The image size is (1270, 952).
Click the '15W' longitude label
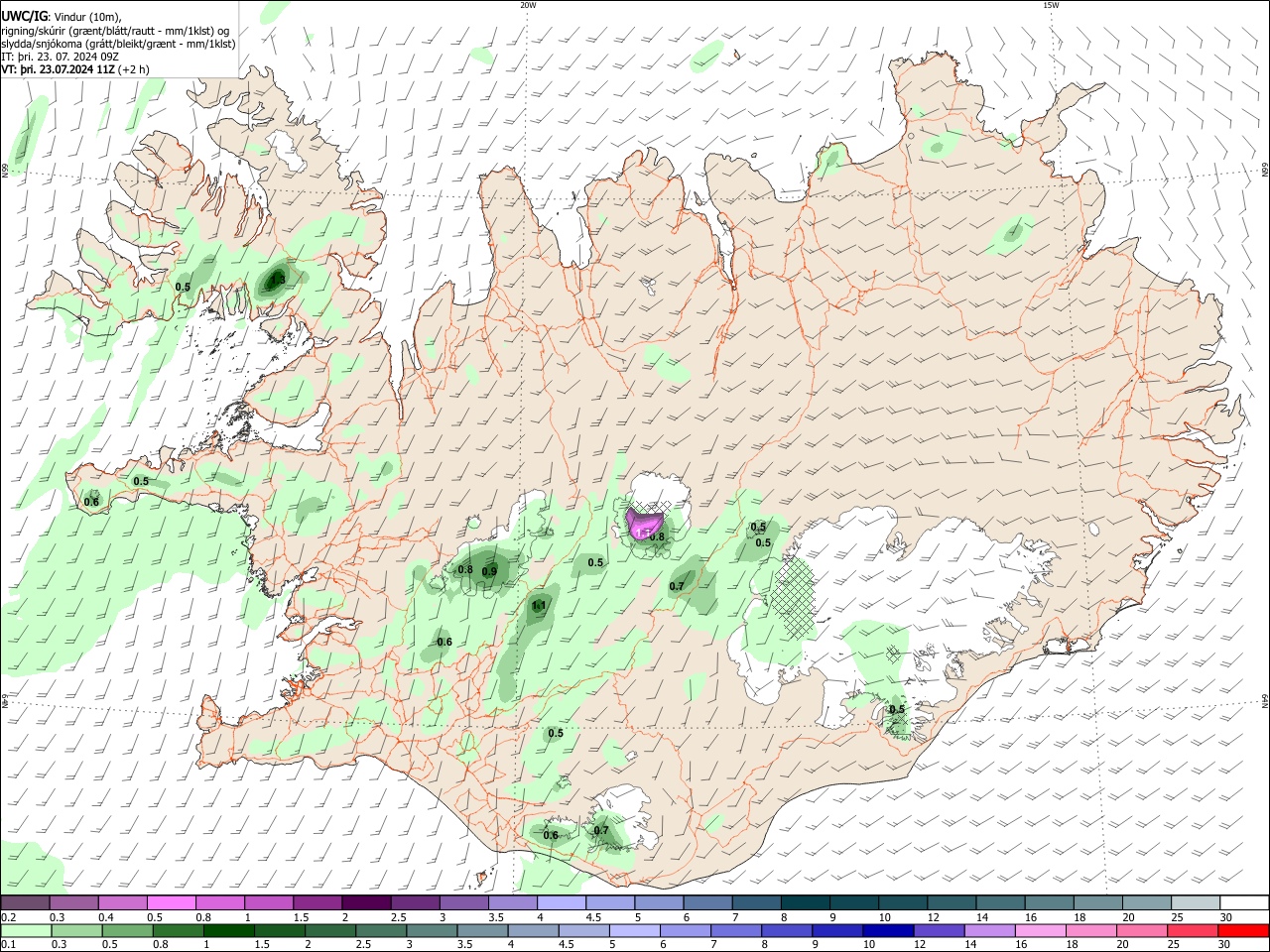(1050, 5)
